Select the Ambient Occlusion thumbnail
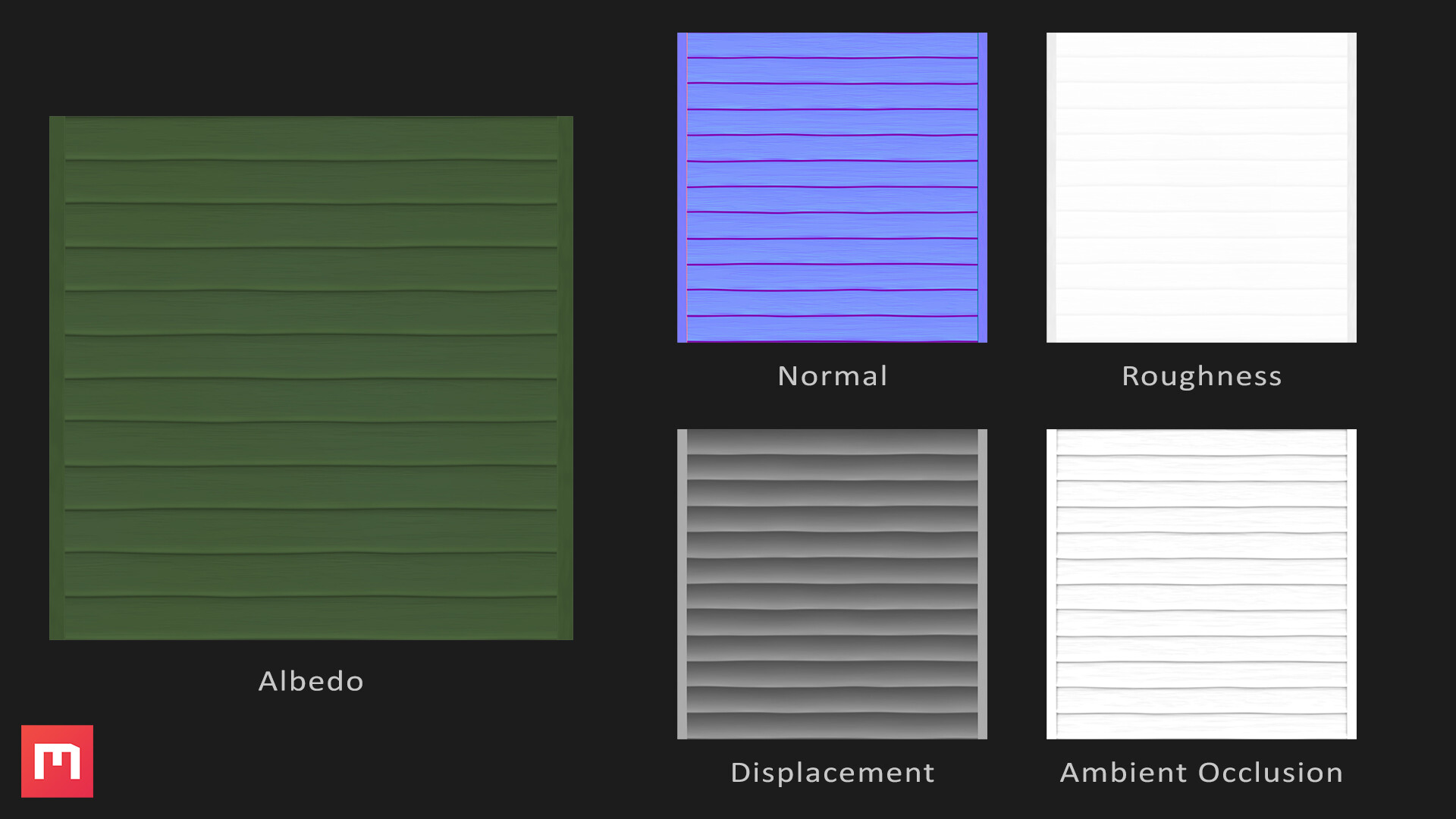 (x=1200, y=584)
